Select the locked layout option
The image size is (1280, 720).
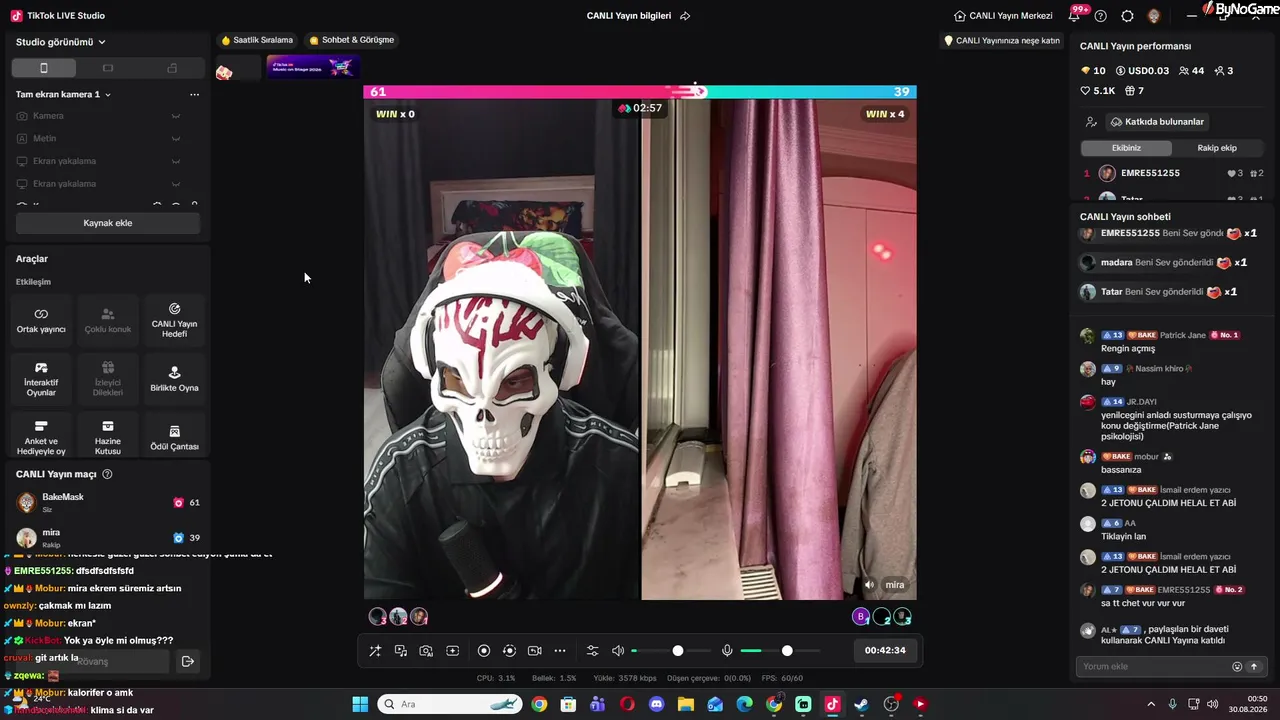point(172,68)
